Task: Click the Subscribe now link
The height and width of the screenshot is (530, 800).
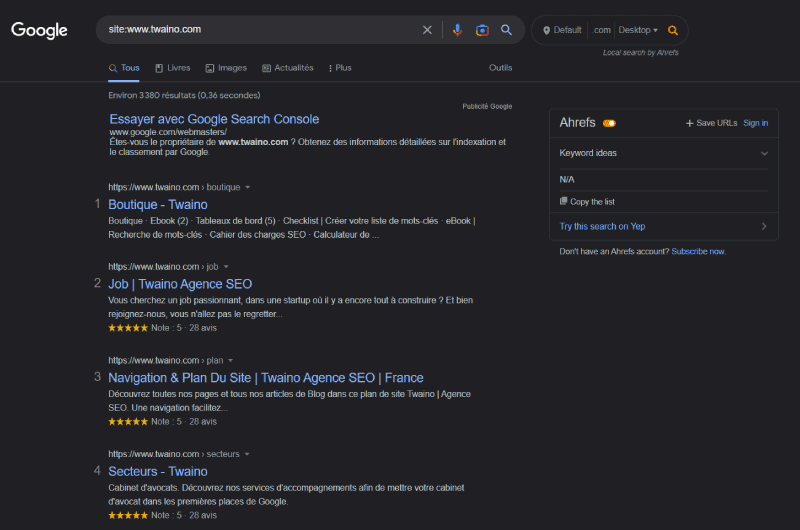Action: pyautogui.click(x=698, y=251)
